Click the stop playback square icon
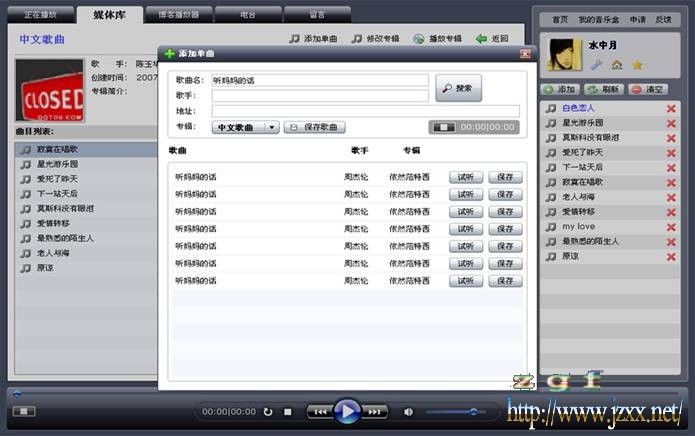 coord(287,411)
